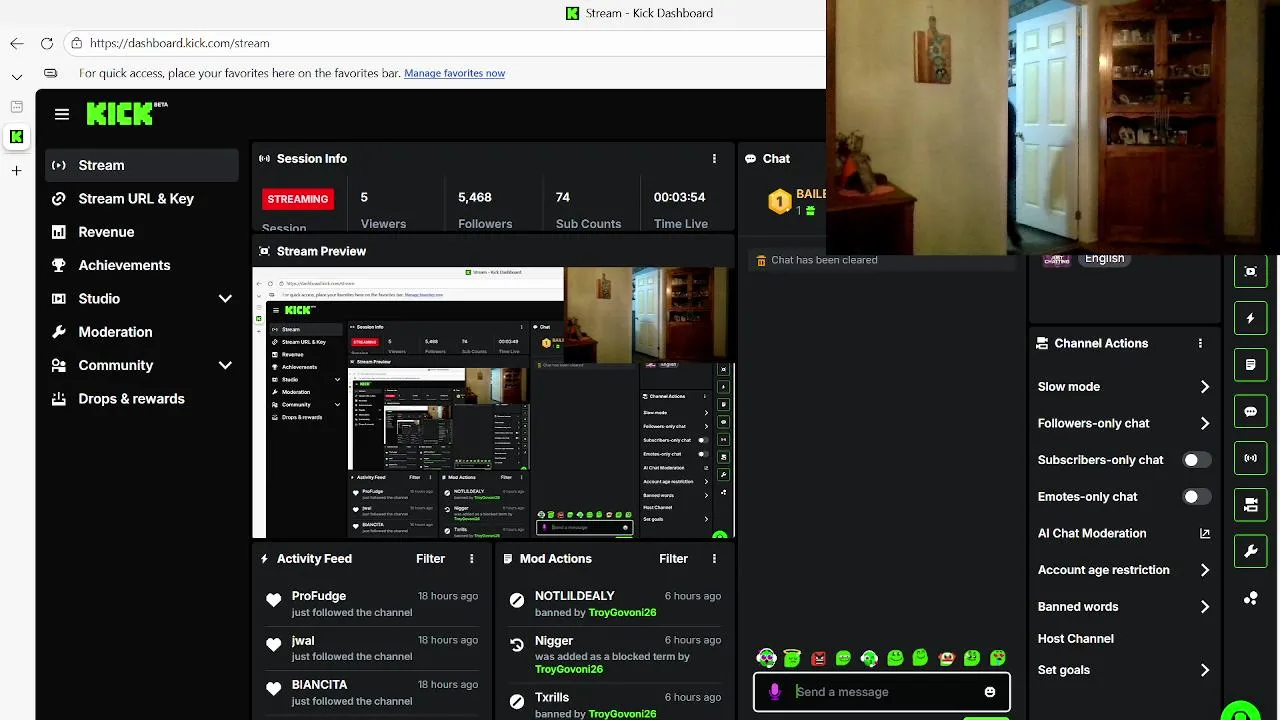The width and height of the screenshot is (1280, 720).
Task: Pick the heart-eyes emote
Action: (998, 658)
